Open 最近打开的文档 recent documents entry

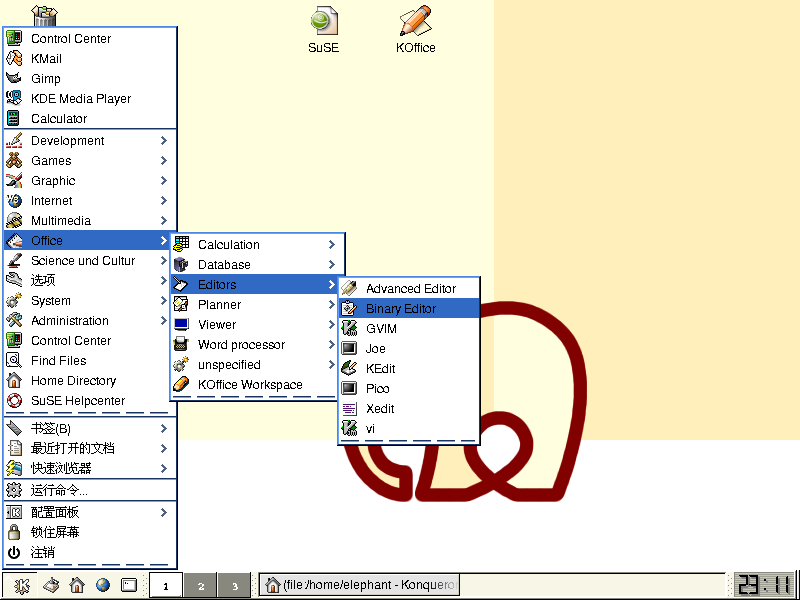pyautogui.click(x=90, y=448)
